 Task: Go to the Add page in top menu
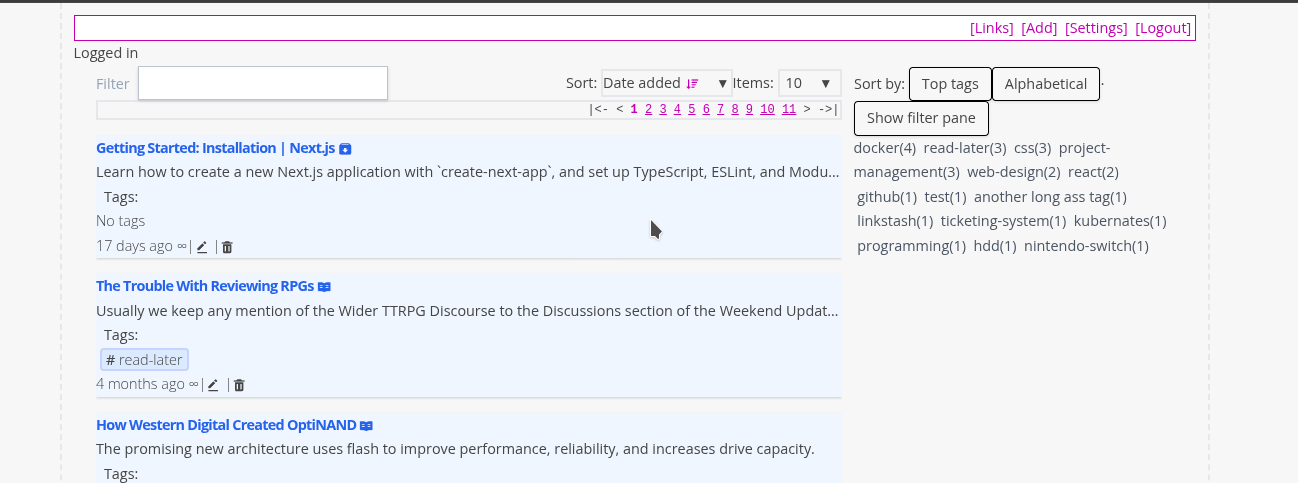coord(1039,28)
